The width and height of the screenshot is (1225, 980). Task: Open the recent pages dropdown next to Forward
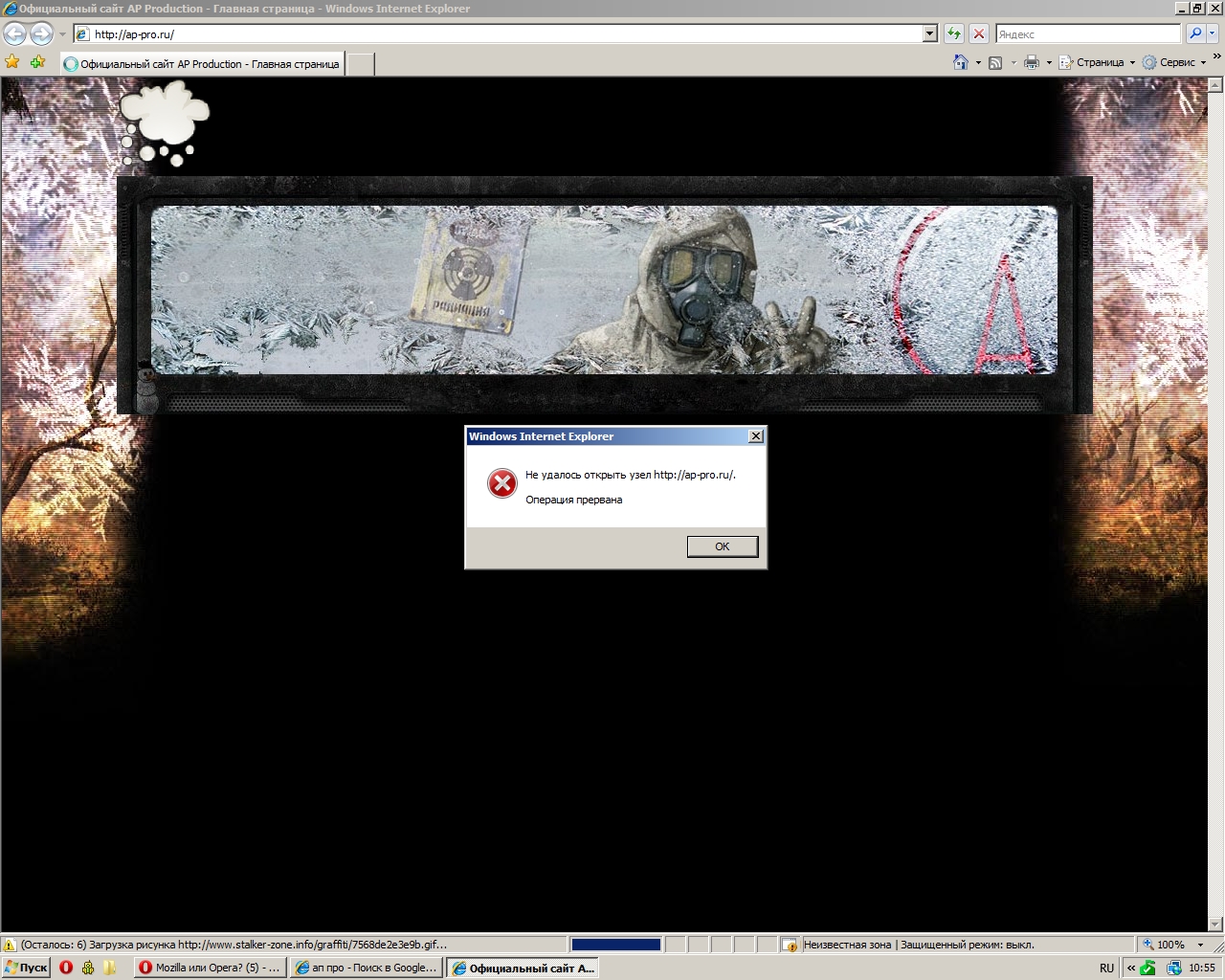point(62,34)
